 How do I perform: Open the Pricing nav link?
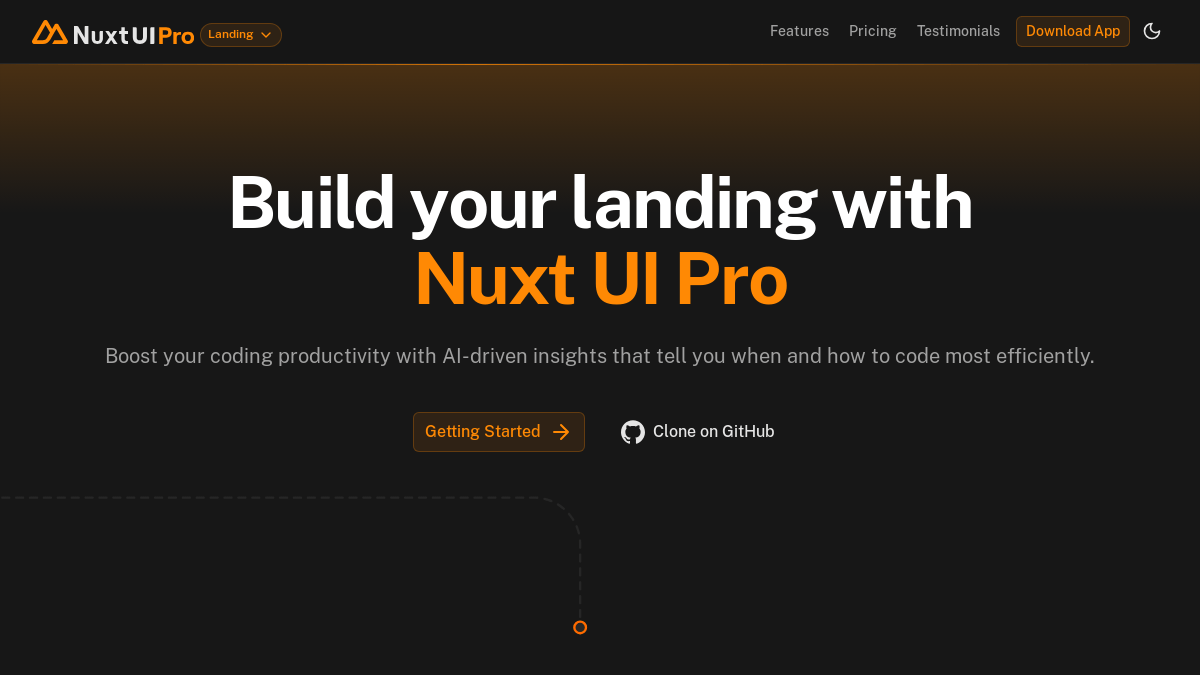[873, 31]
